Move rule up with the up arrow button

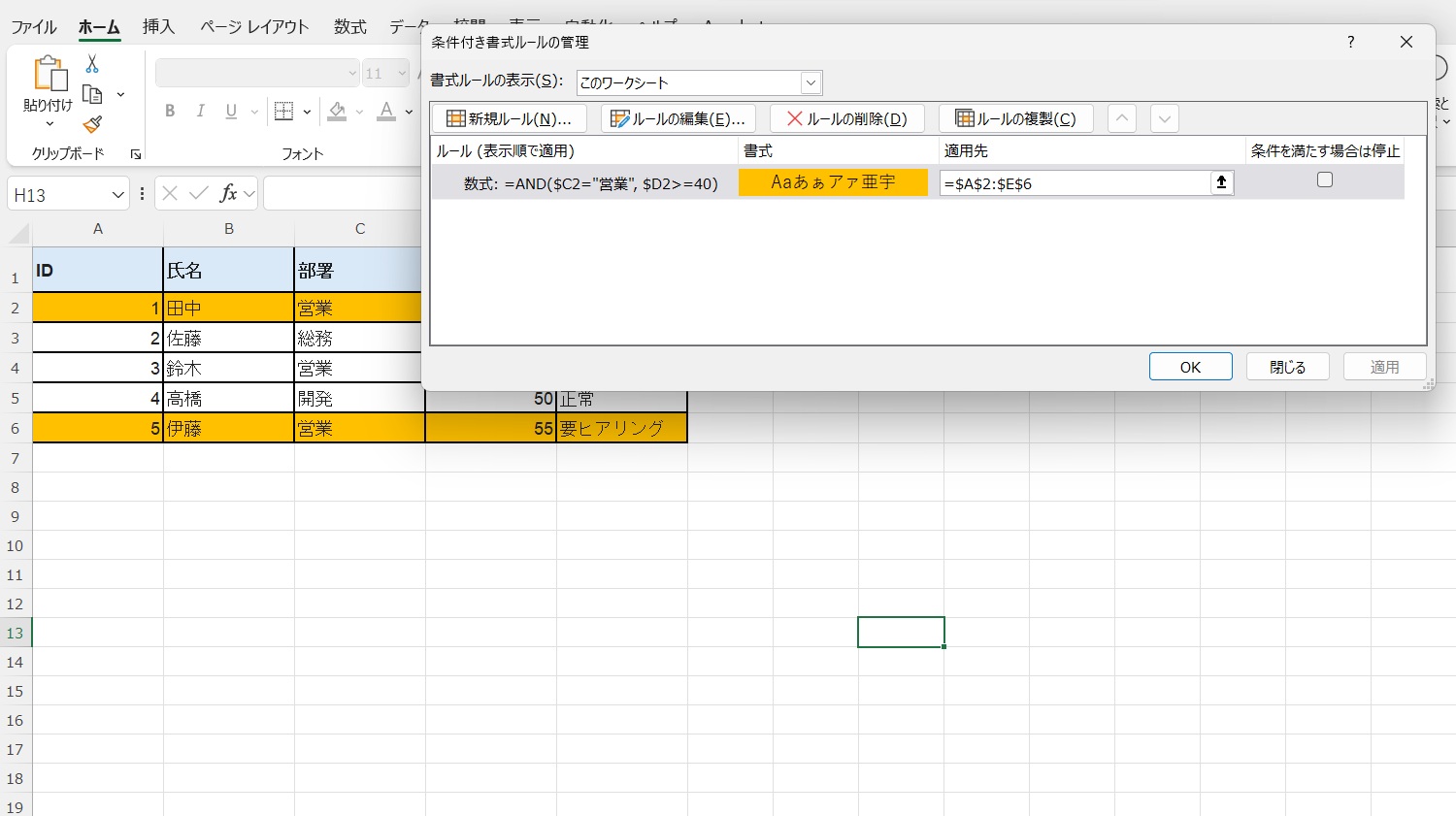(x=1121, y=118)
